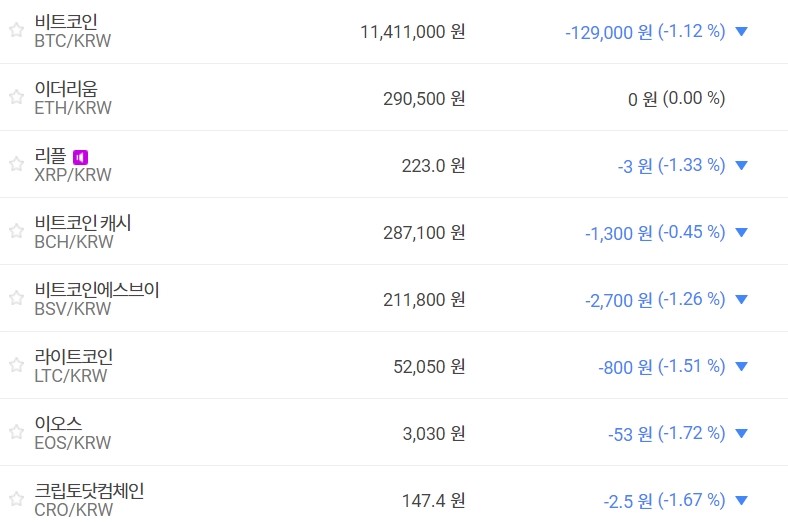Click the 이오스 coin name

pos(58,424)
